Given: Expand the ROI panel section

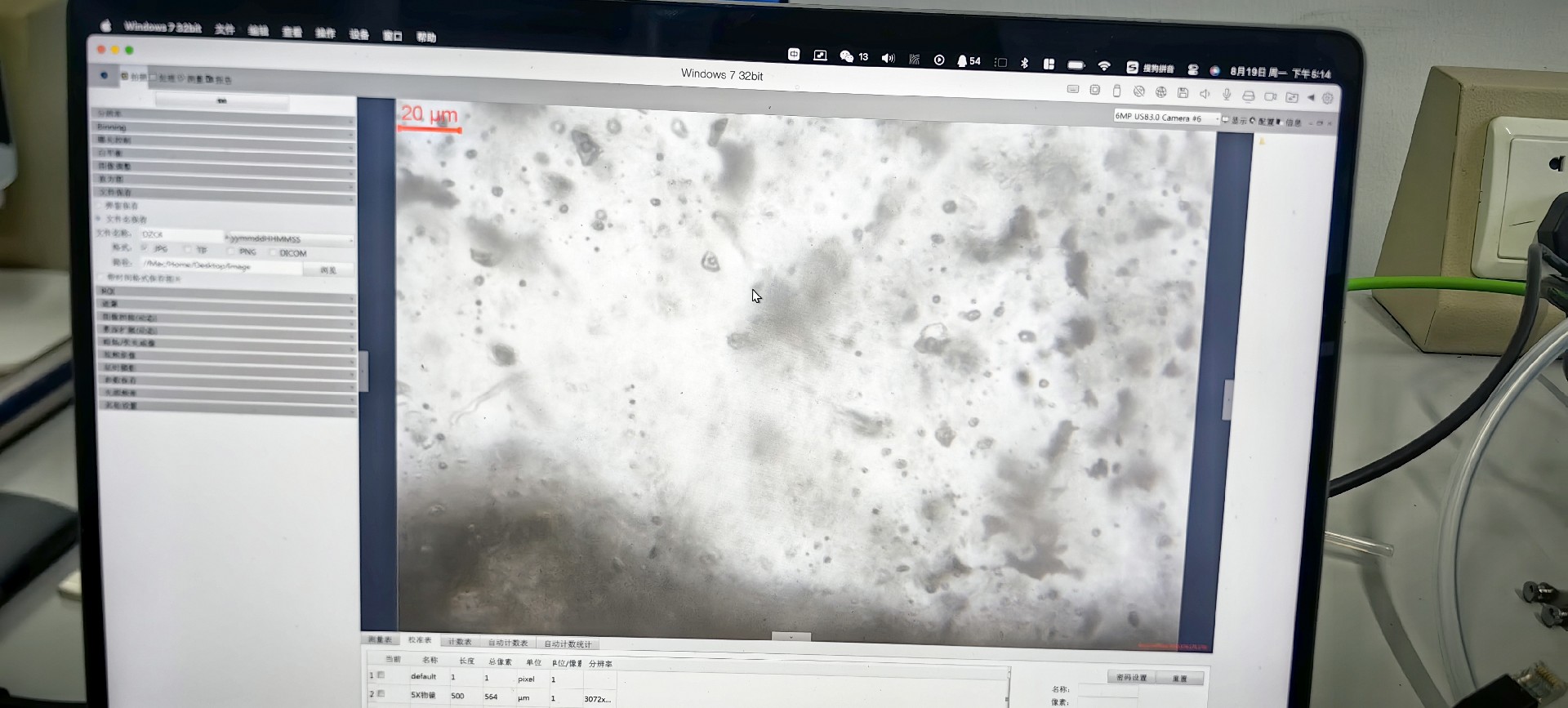Looking at the screenshot, I should (225, 291).
